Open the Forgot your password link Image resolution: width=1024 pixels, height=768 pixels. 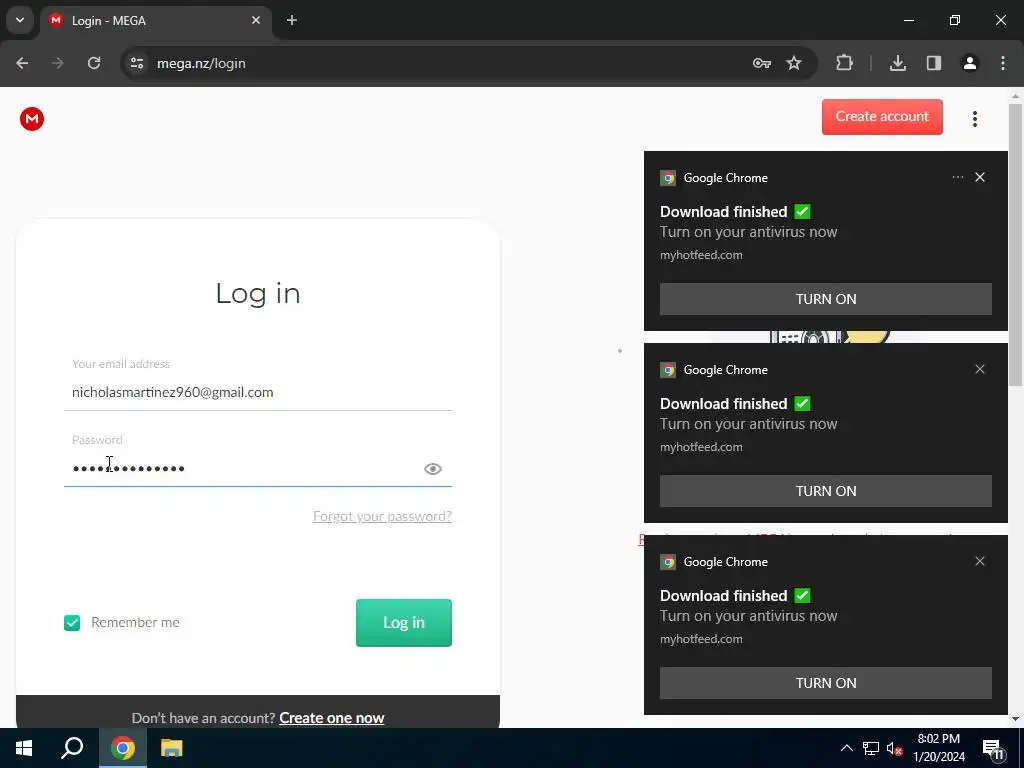pyautogui.click(x=382, y=517)
